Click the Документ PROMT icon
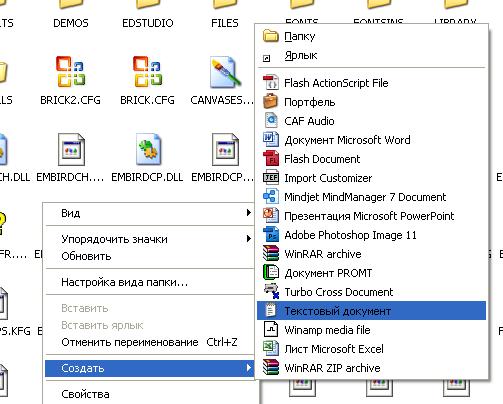503x404 pixels. pos(270,273)
